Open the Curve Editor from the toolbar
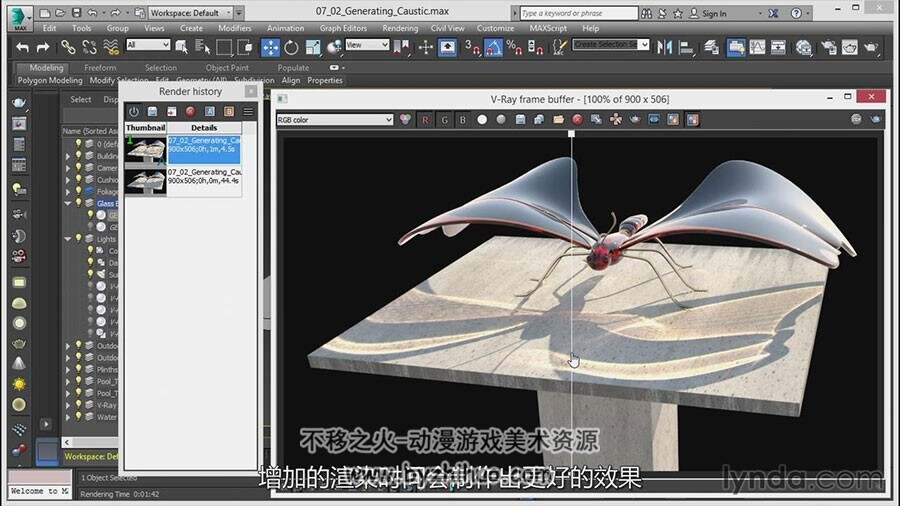The width and height of the screenshot is (900, 506). pos(757,47)
